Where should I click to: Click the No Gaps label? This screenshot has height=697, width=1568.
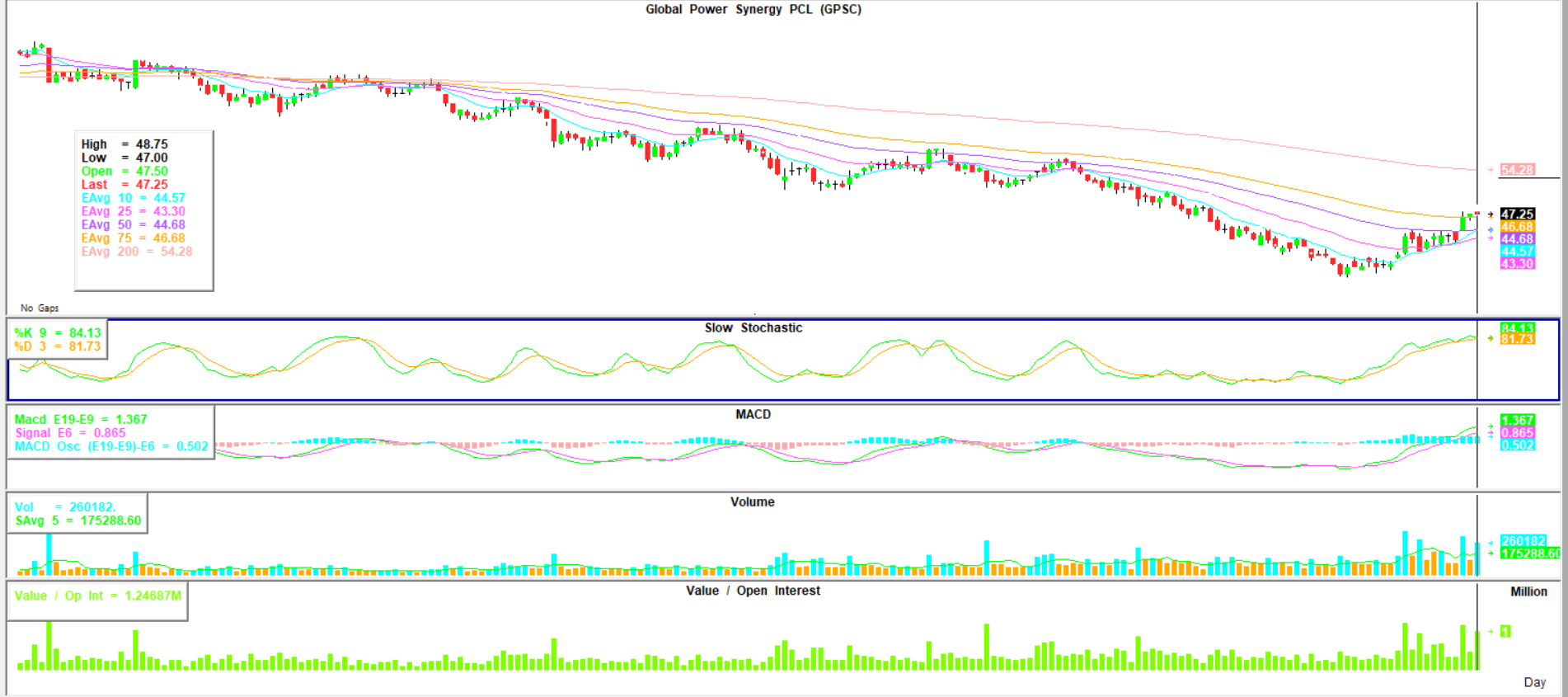[x=40, y=308]
